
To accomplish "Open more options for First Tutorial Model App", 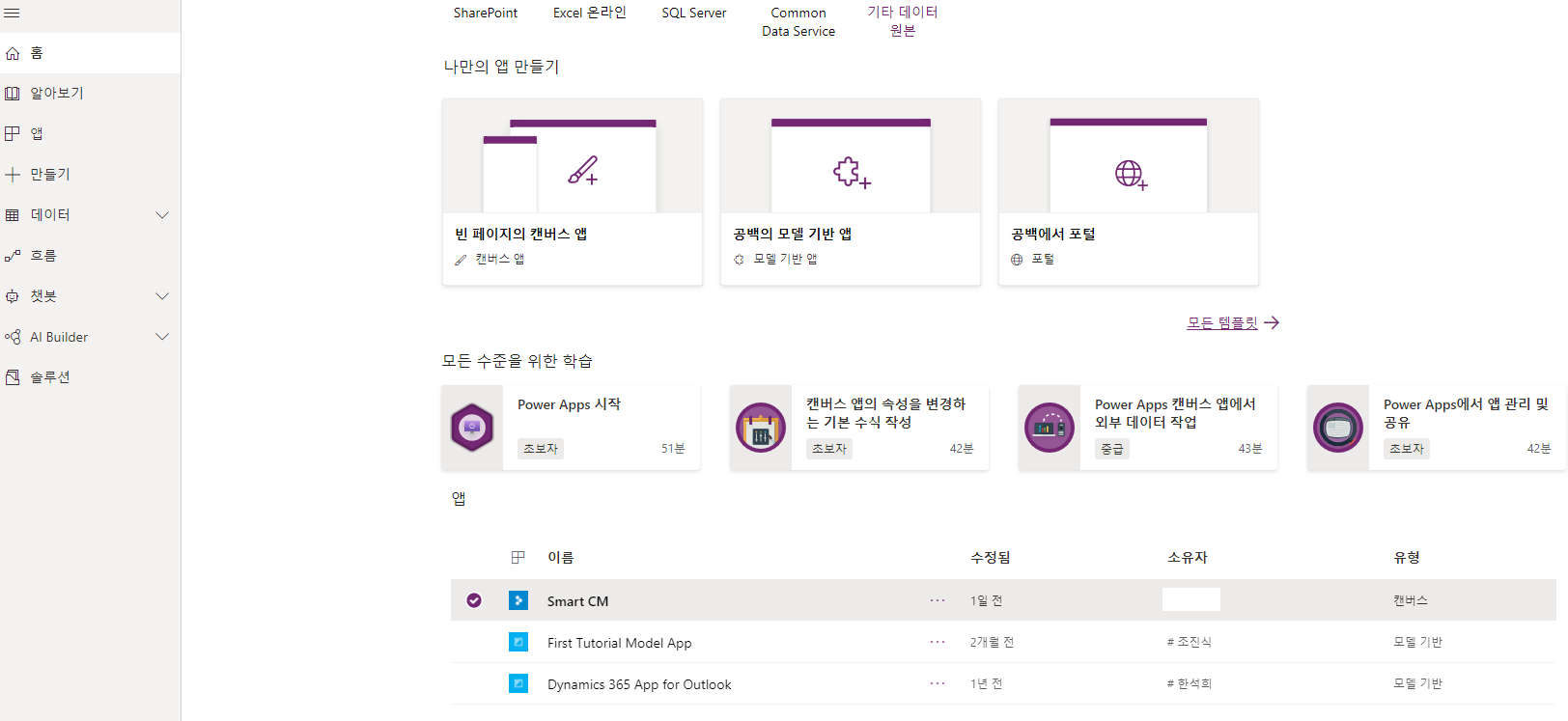I will pos(938,642).
